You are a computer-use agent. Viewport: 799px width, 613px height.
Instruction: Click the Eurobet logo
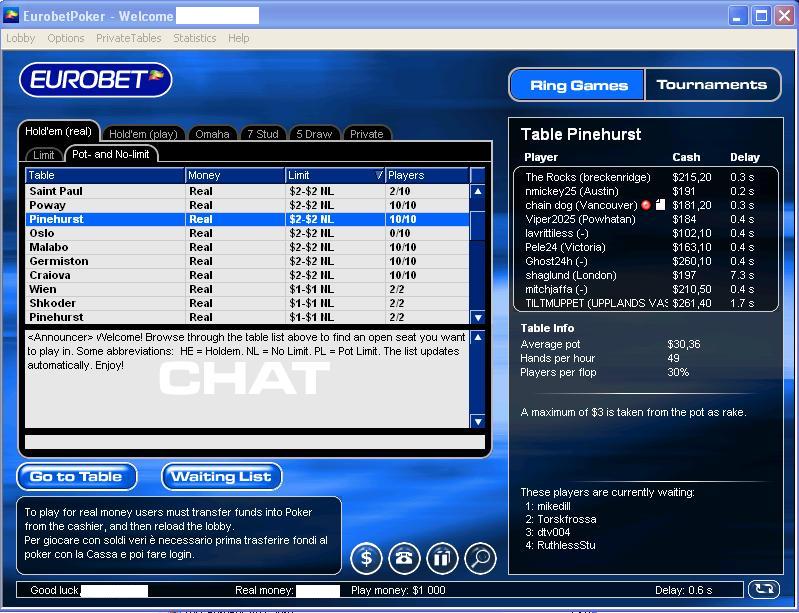click(x=96, y=79)
